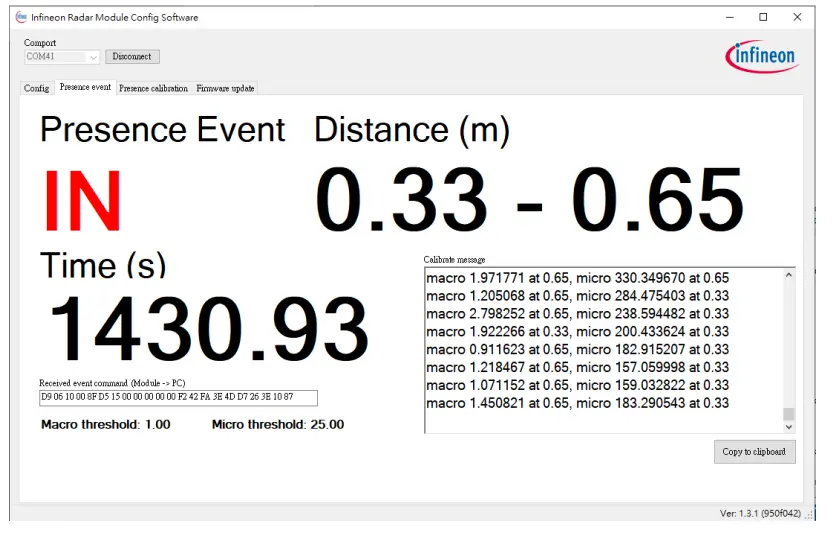Click the time value 1430.93

tap(209, 330)
